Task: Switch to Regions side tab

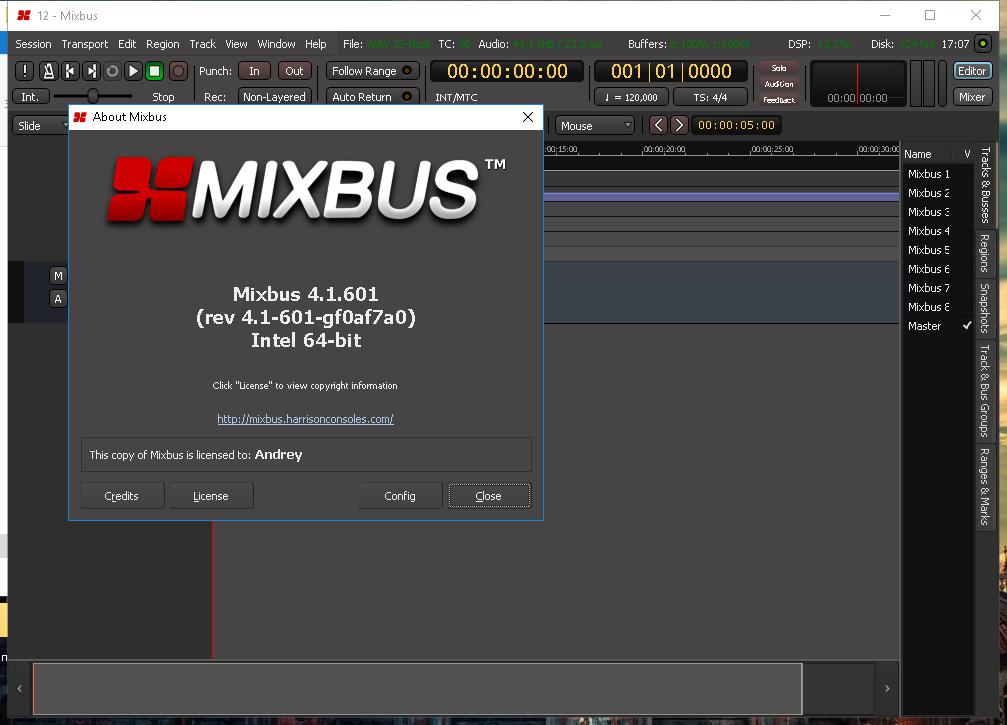Action: tap(985, 253)
